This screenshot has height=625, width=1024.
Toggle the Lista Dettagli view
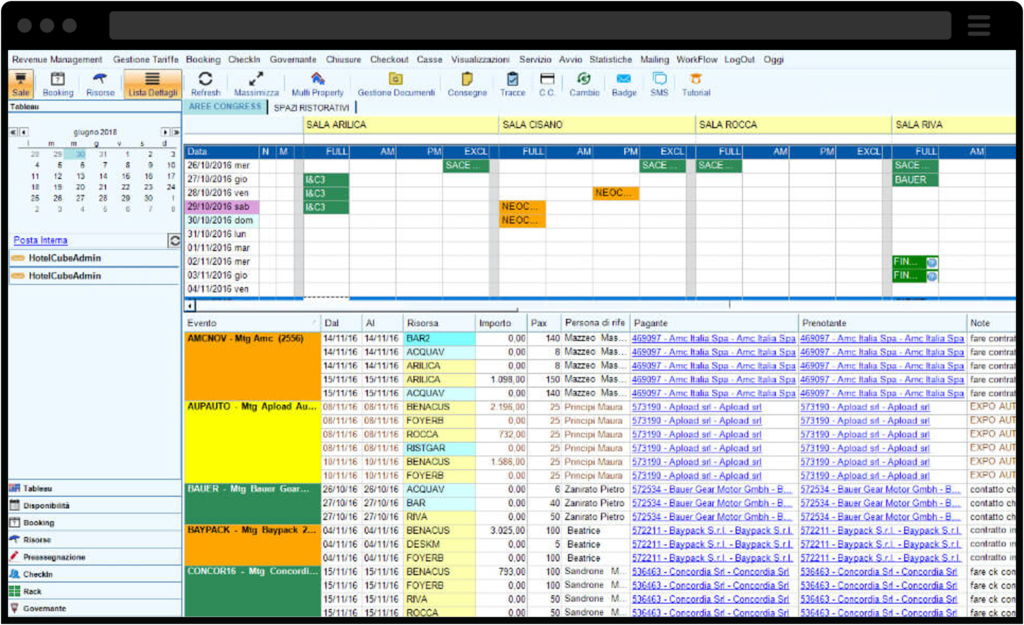click(x=152, y=84)
